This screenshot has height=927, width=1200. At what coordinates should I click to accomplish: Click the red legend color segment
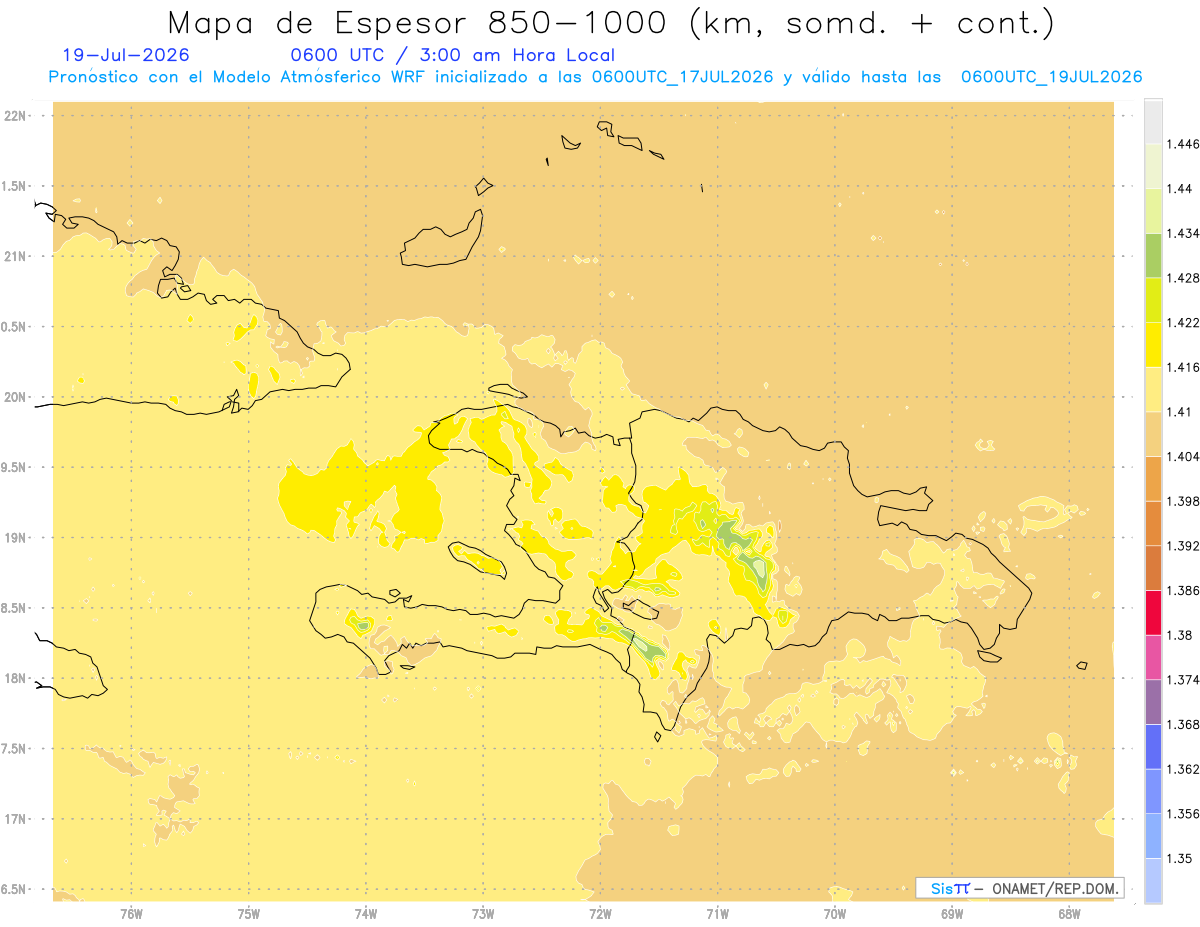click(1153, 612)
